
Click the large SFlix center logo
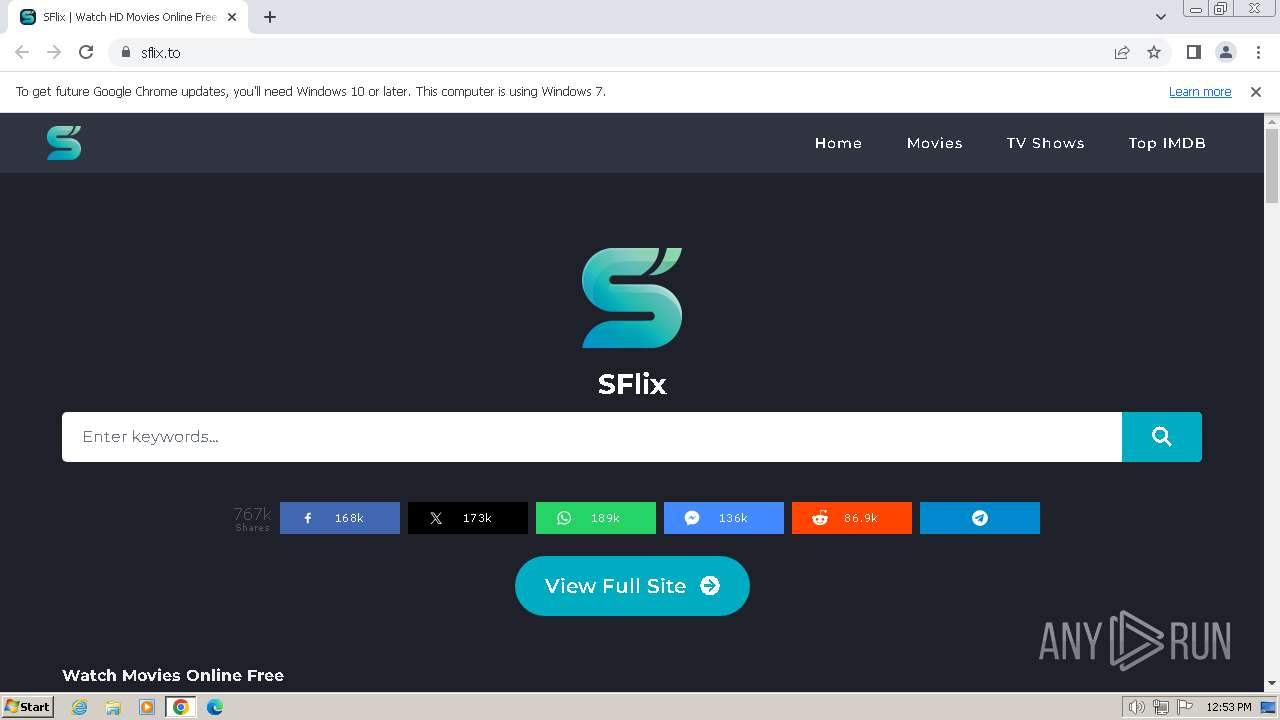point(632,298)
